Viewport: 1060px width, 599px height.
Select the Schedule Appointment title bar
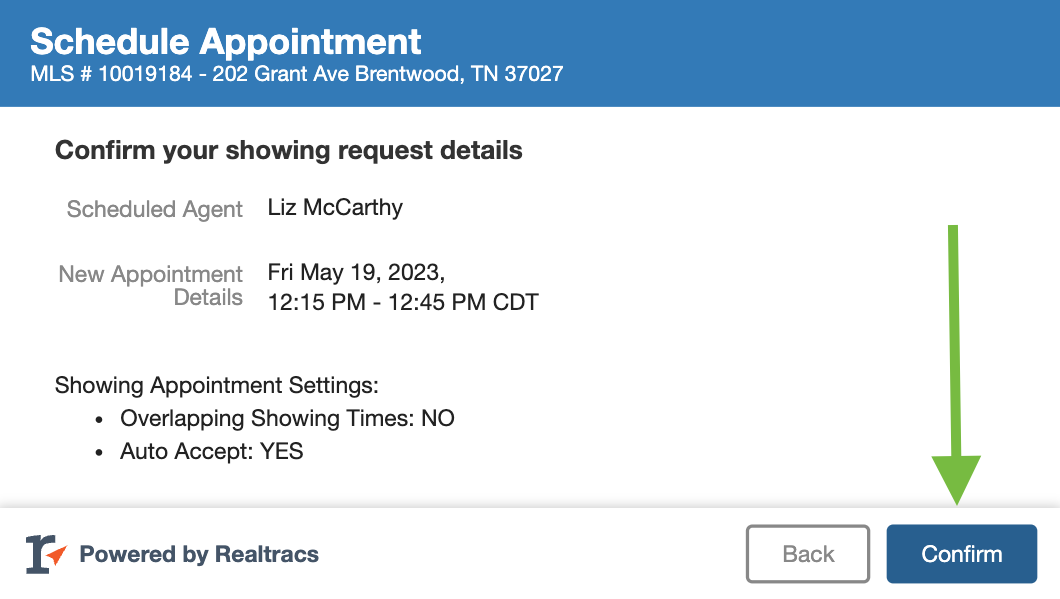[x=225, y=41]
